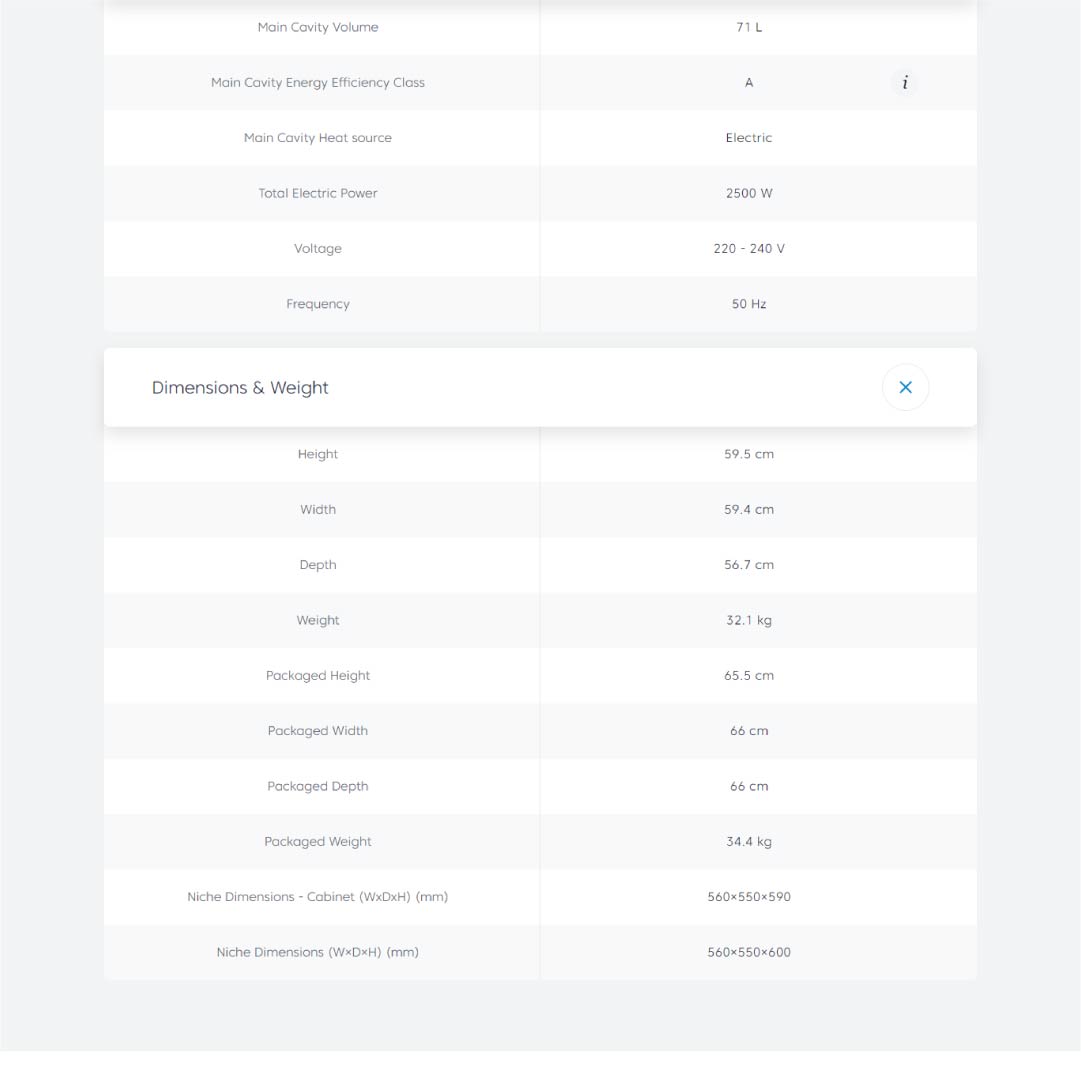Click the 50 Hz frequency value

(749, 304)
